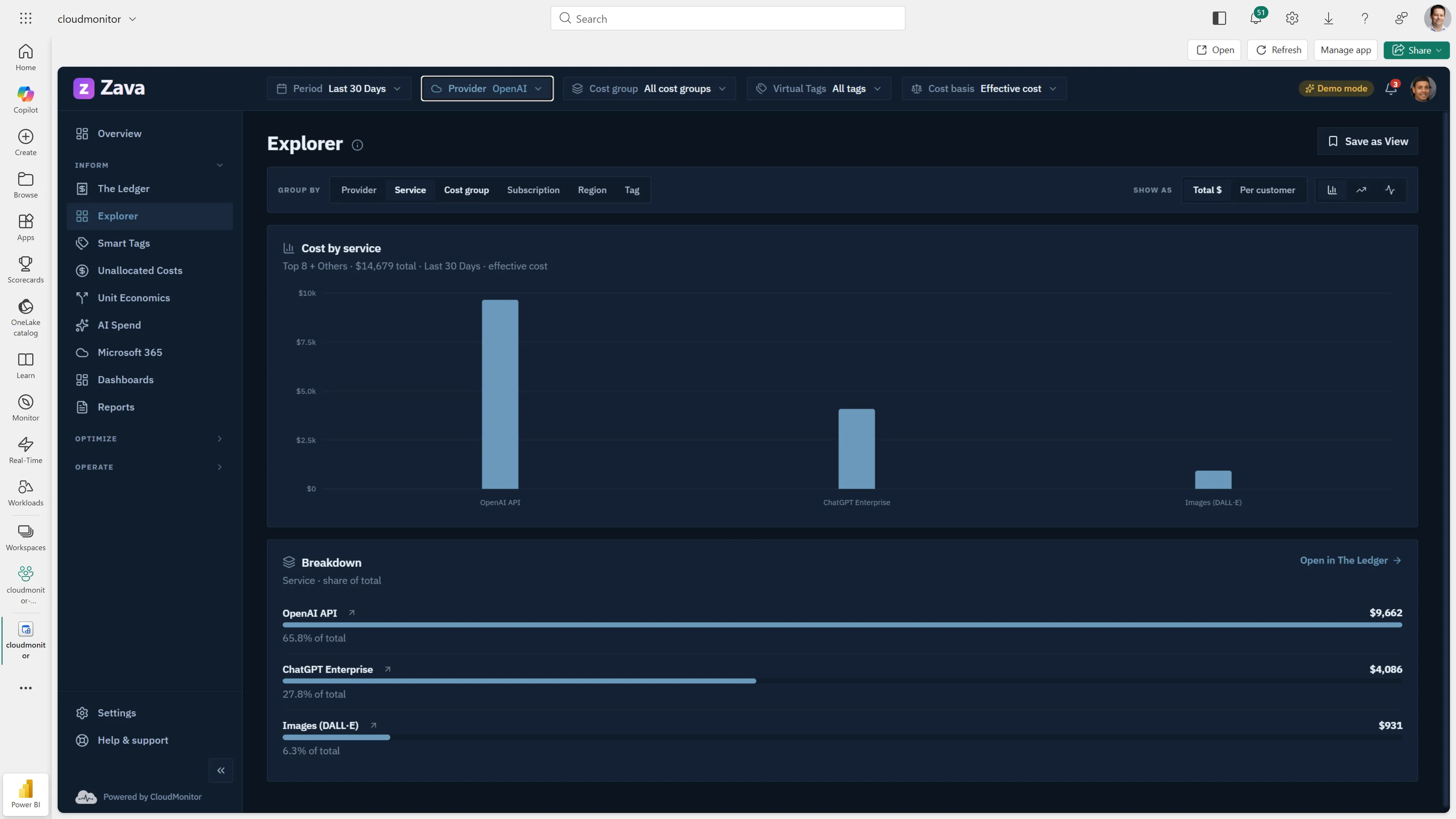Switch to bar chart view icon

click(x=1332, y=190)
